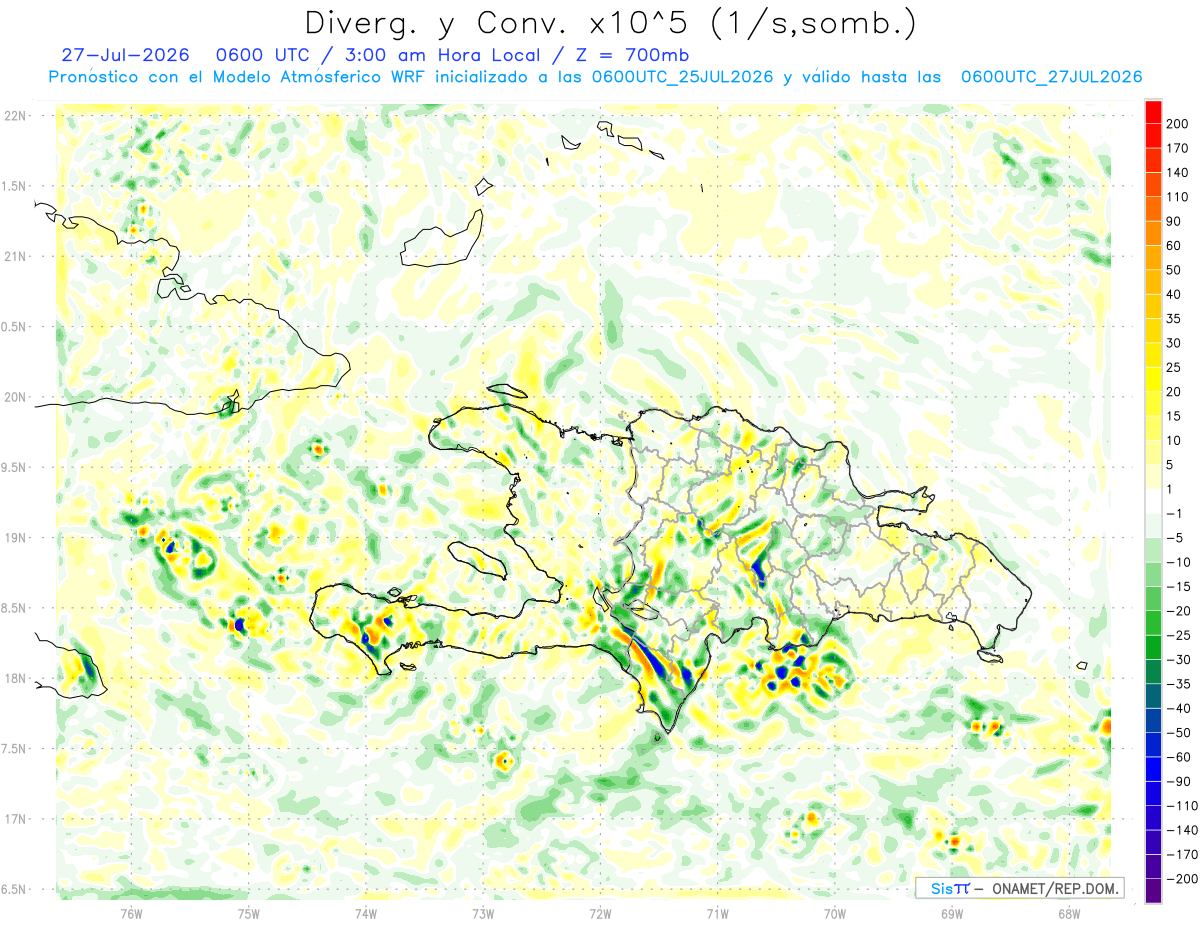Click the colorbar value '-1'

tap(1176, 514)
